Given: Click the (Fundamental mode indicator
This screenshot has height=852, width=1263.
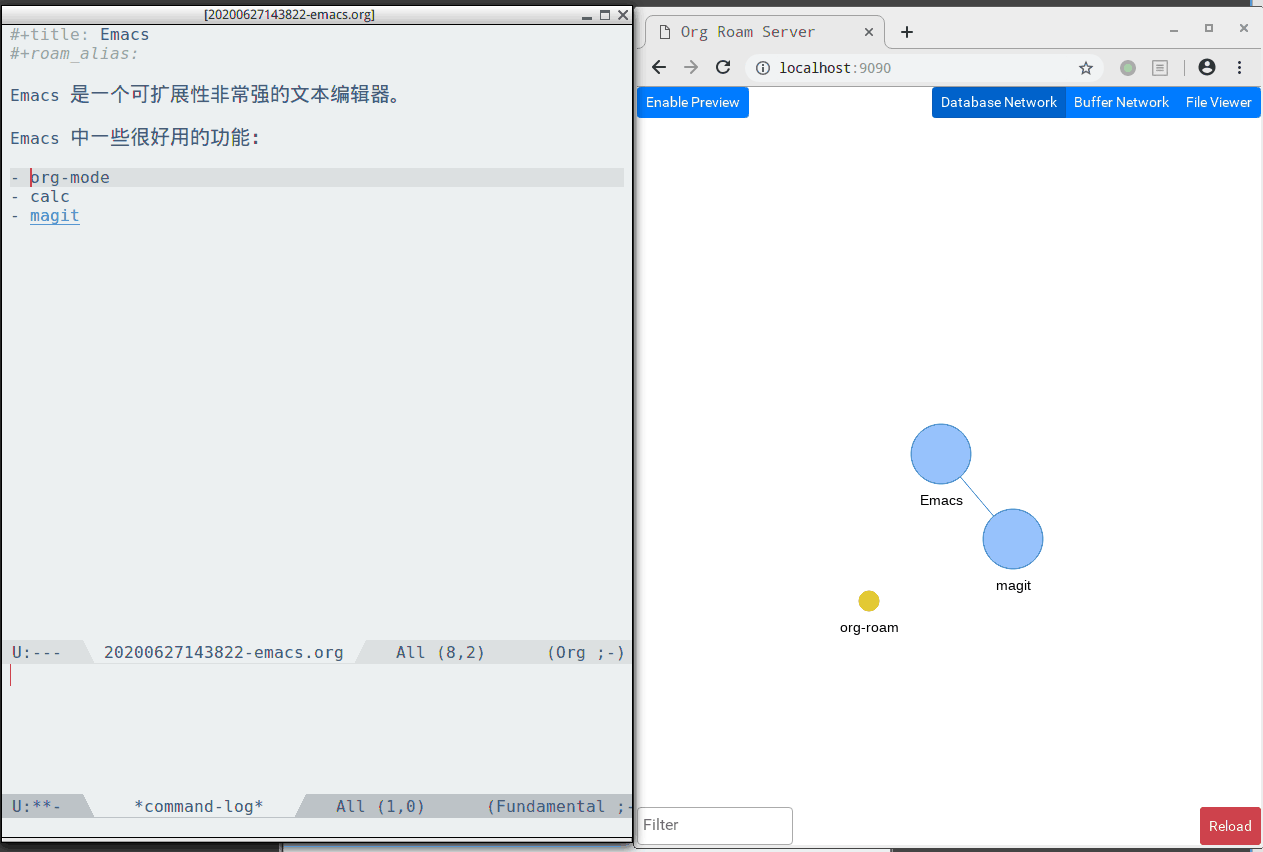Looking at the screenshot, I should 546,807.
